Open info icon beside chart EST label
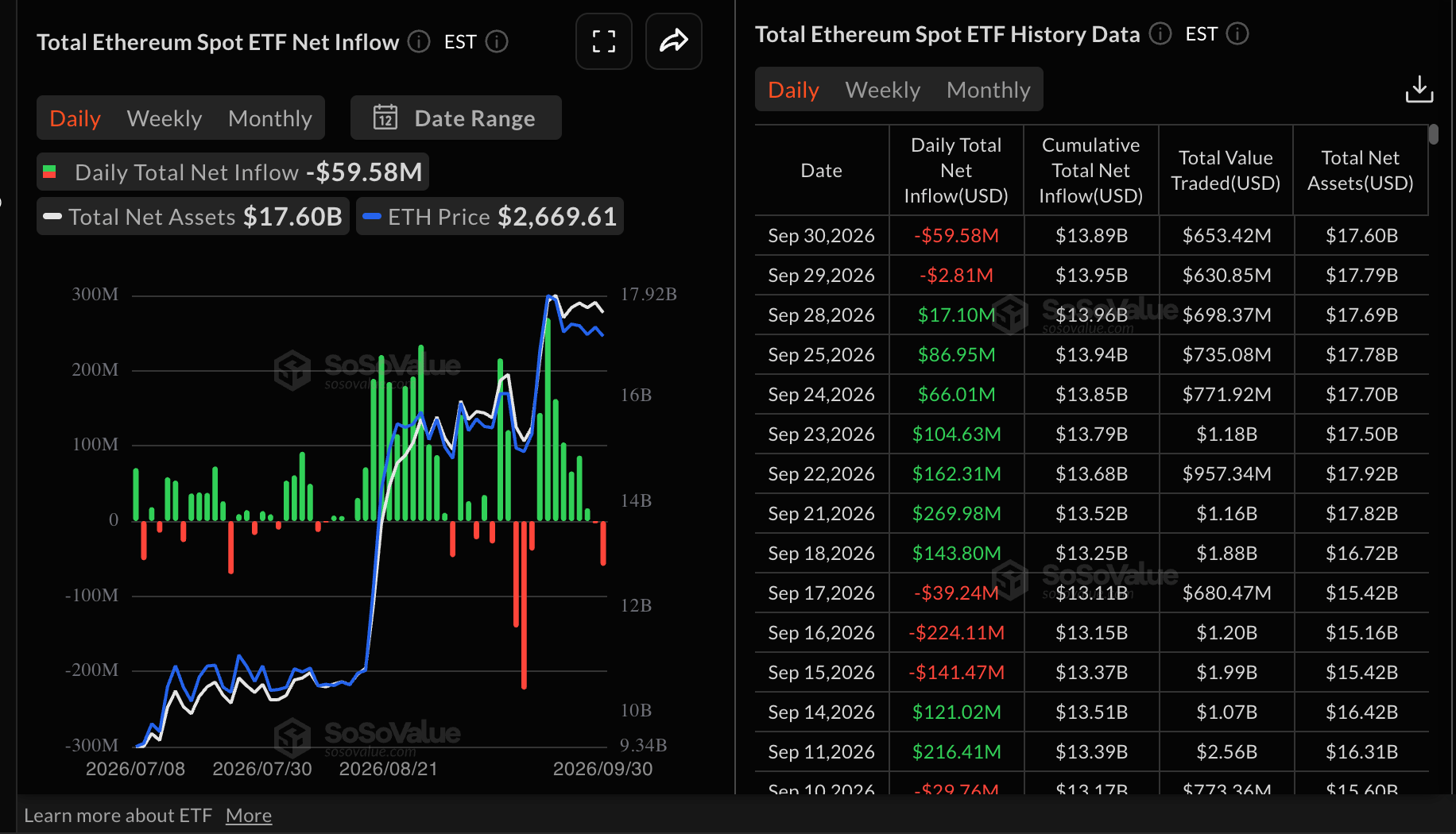Image resolution: width=1456 pixels, height=834 pixels. (497, 41)
